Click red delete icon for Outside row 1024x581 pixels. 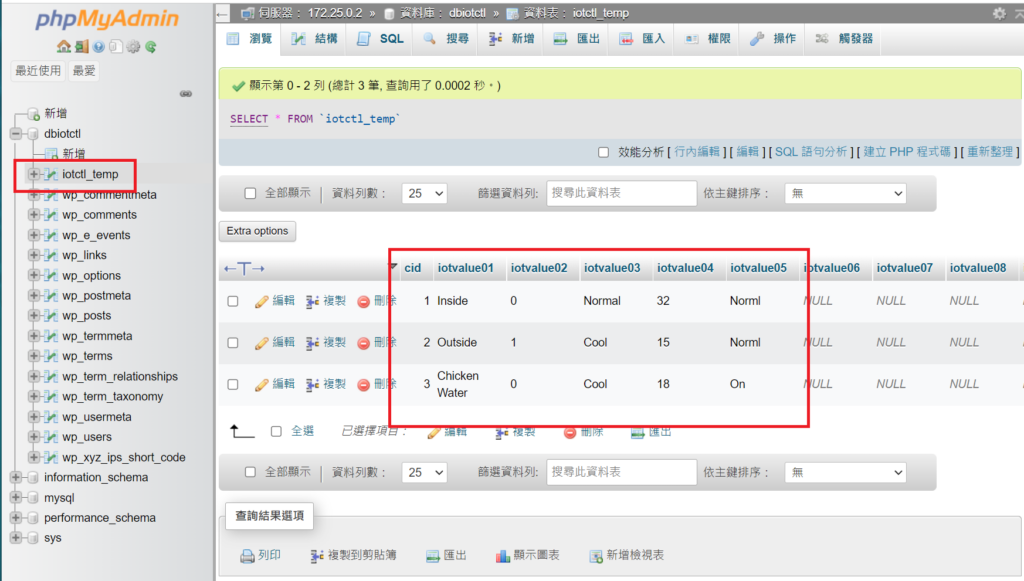pyautogui.click(x=364, y=343)
